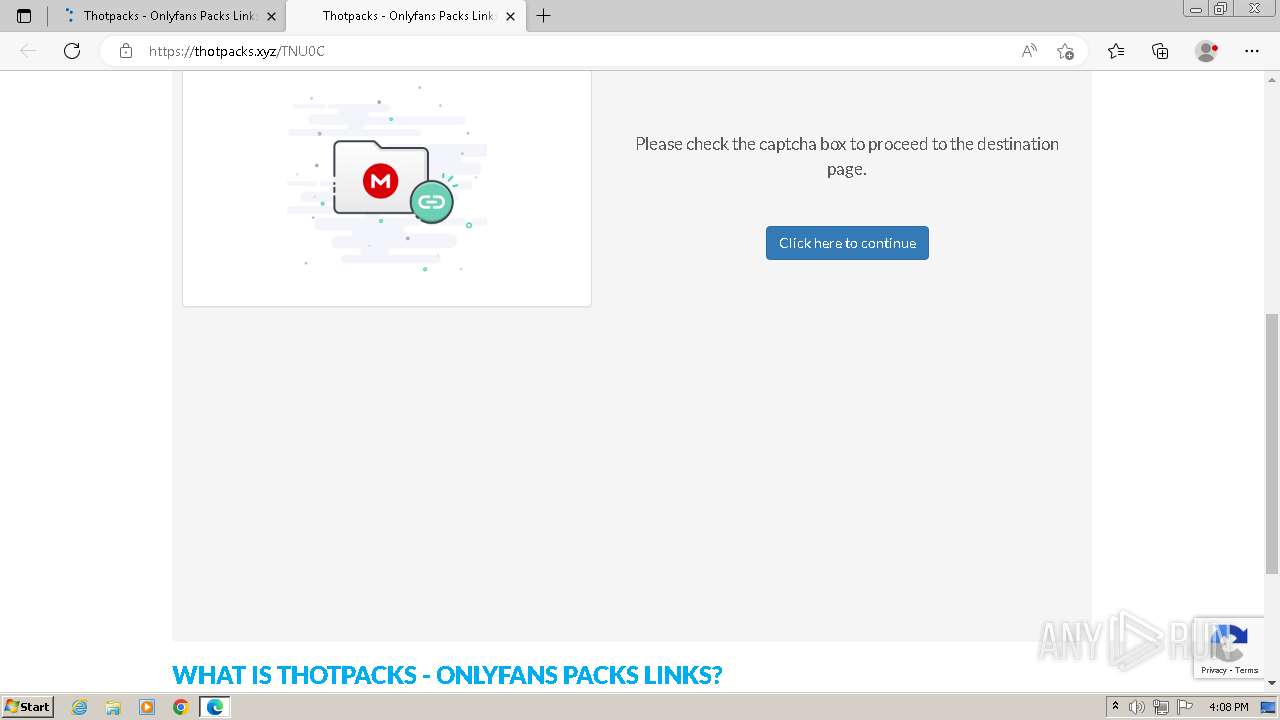Click the 'What is Thotpacks' heading
The height and width of the screenshot is (720, 1280).
point(447,675)
